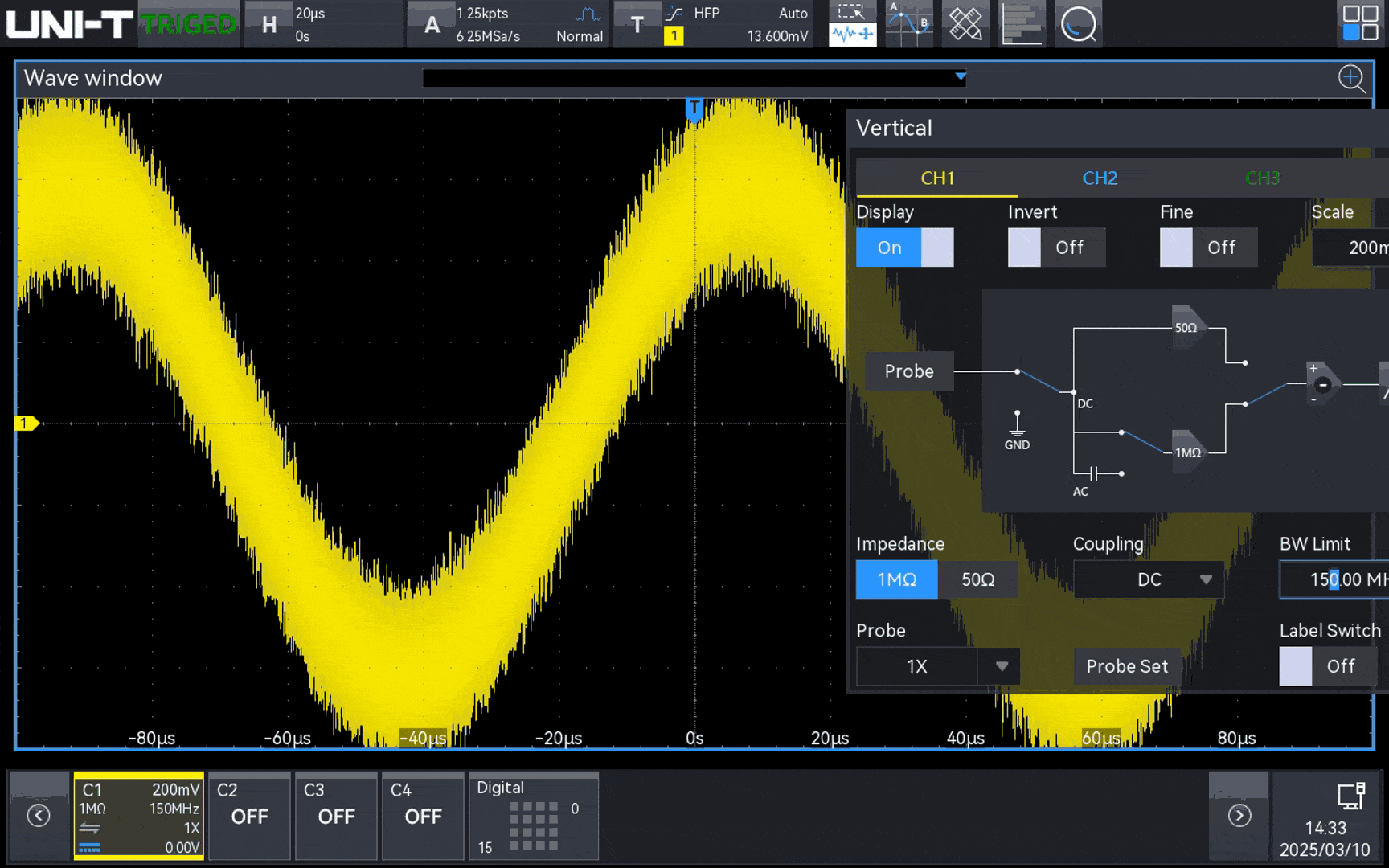
Task: Open the Trigger (T) settings
Action: pyautogui.click(x=714, y=24)
